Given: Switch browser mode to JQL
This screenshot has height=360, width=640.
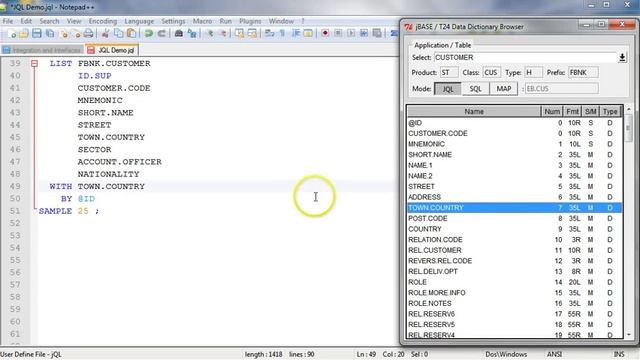Looking at the screenshot, I should [448, 89].
